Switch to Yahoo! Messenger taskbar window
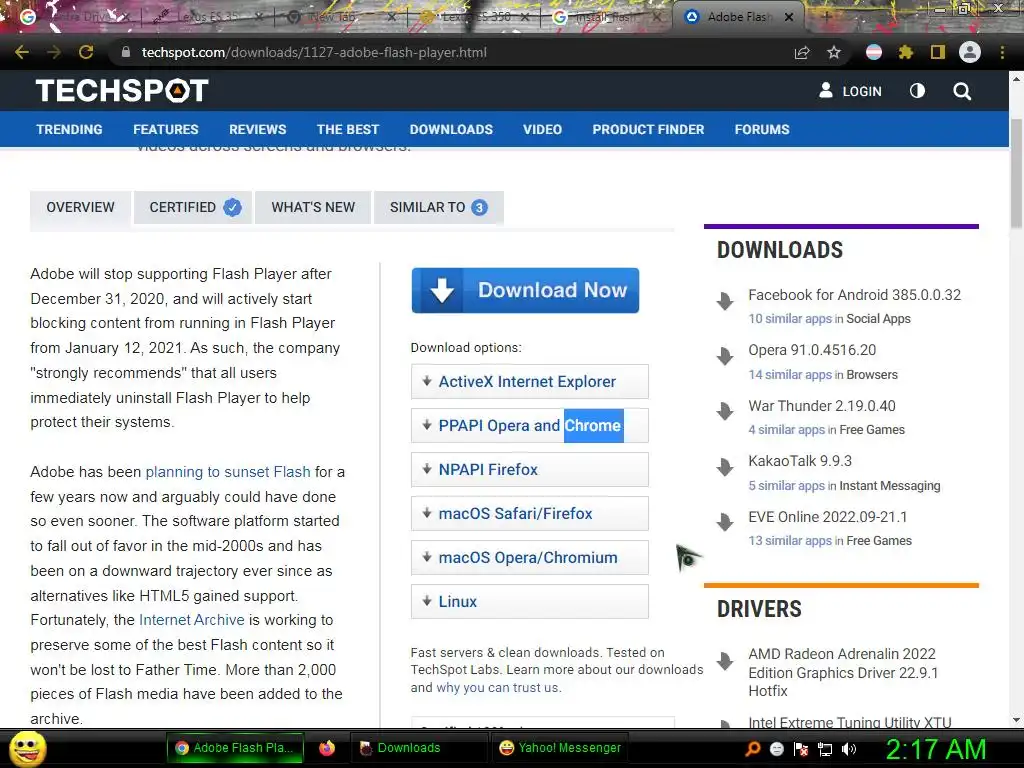 click(559, 748)
